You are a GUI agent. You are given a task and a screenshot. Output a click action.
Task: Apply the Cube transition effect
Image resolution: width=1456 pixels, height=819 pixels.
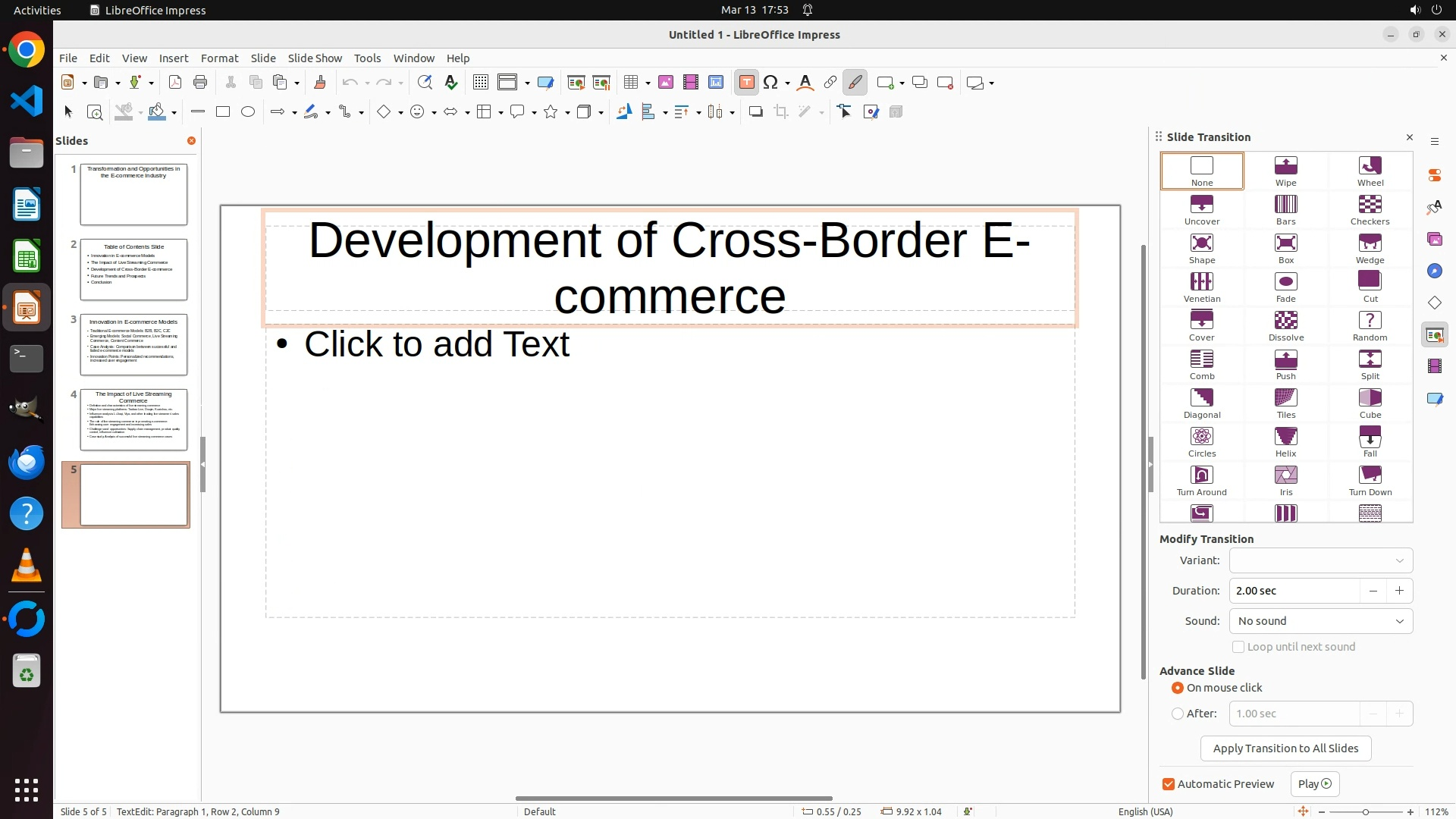point(1370,403)
